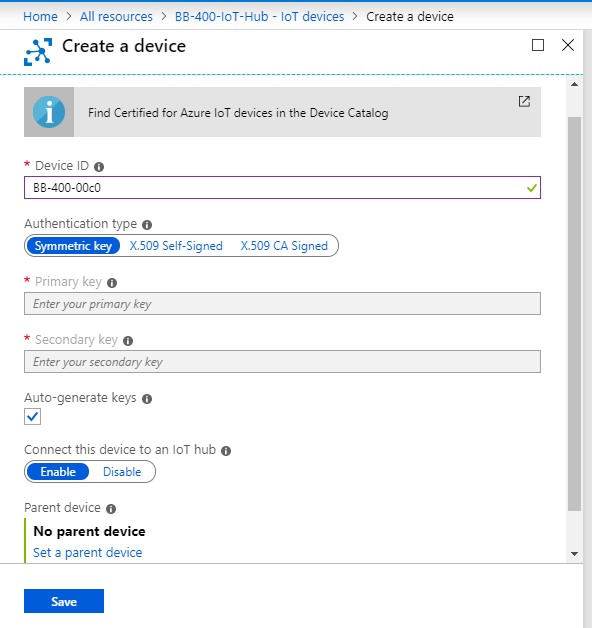Open the Find Certified for Azure IoT devices banner
592x628 pixels.
click(x=282, y=112)
